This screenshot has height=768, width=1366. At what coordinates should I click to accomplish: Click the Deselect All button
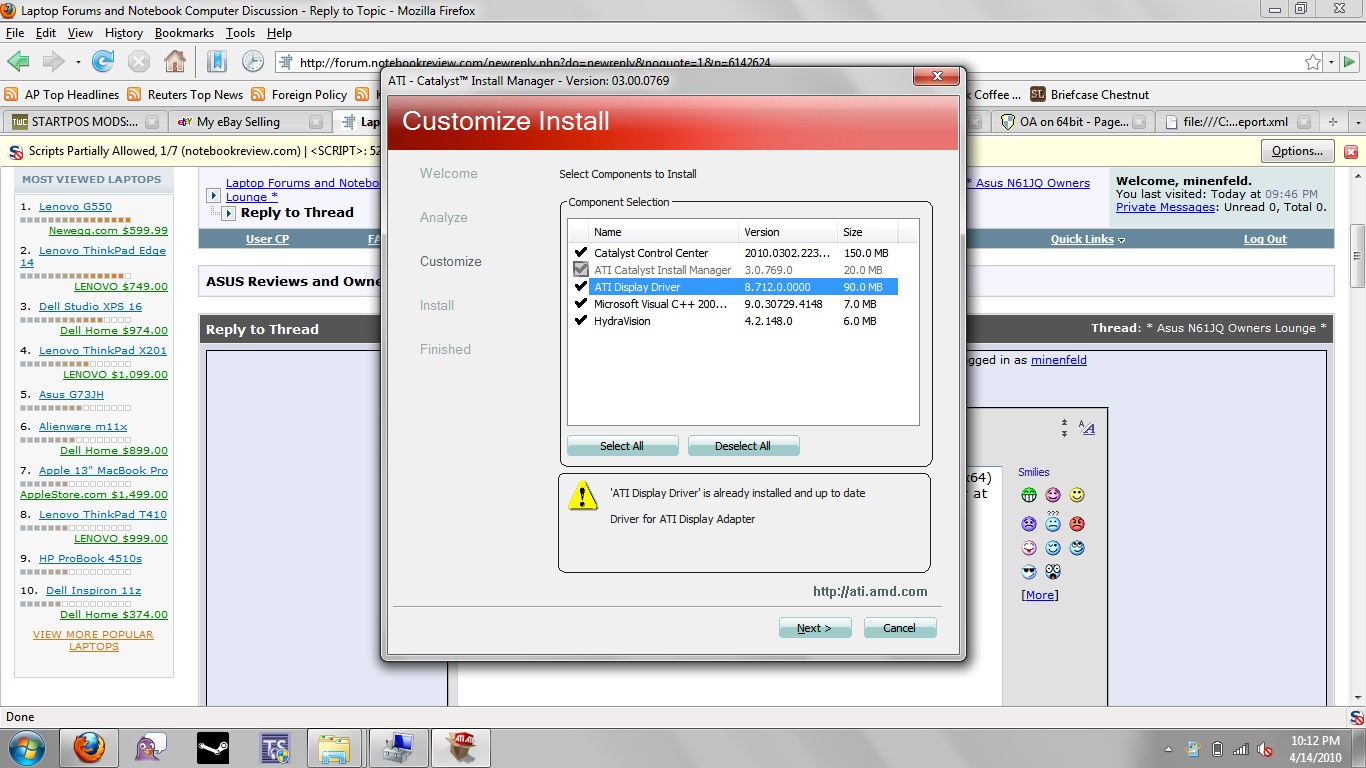pos(743,446)
